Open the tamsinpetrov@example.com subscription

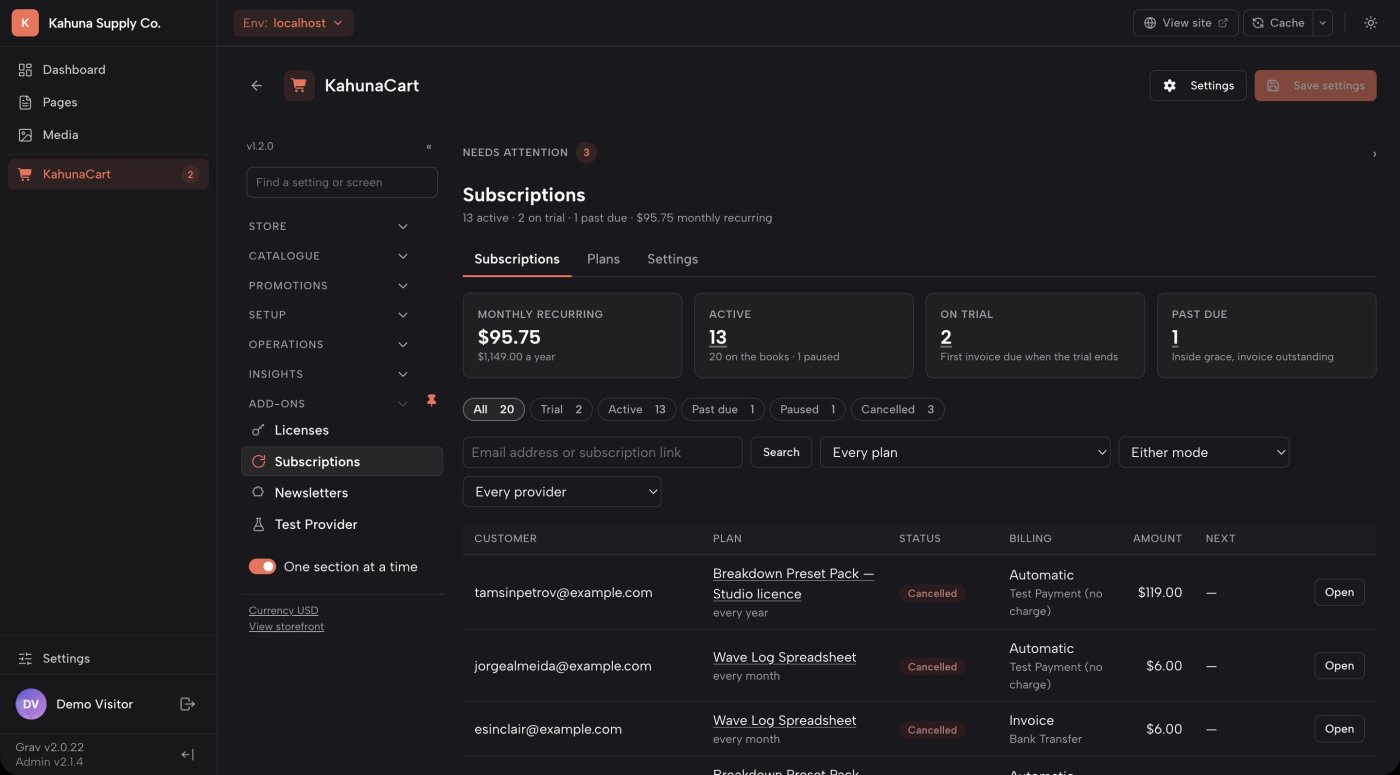1339,592
